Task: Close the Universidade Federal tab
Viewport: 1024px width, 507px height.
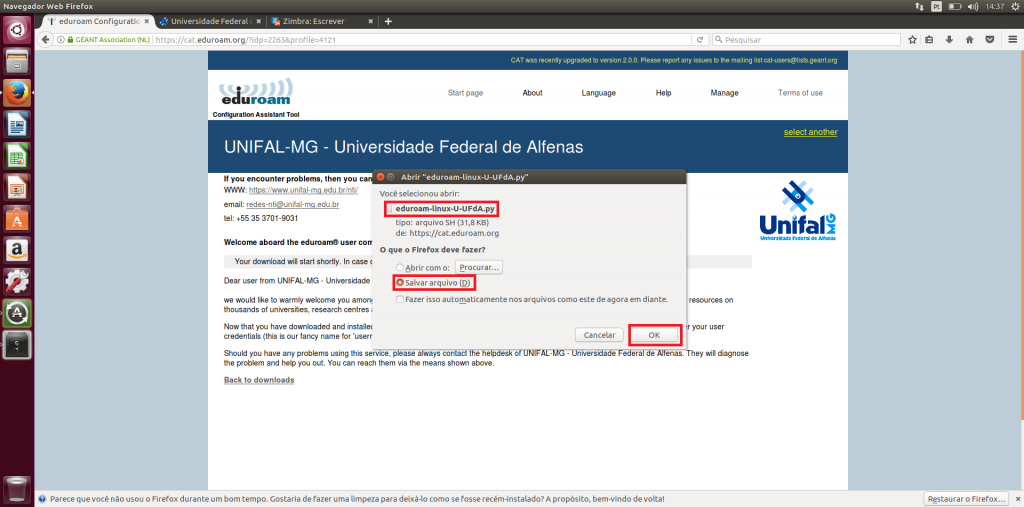Action: pyautogui.click(x=258, y=21)
